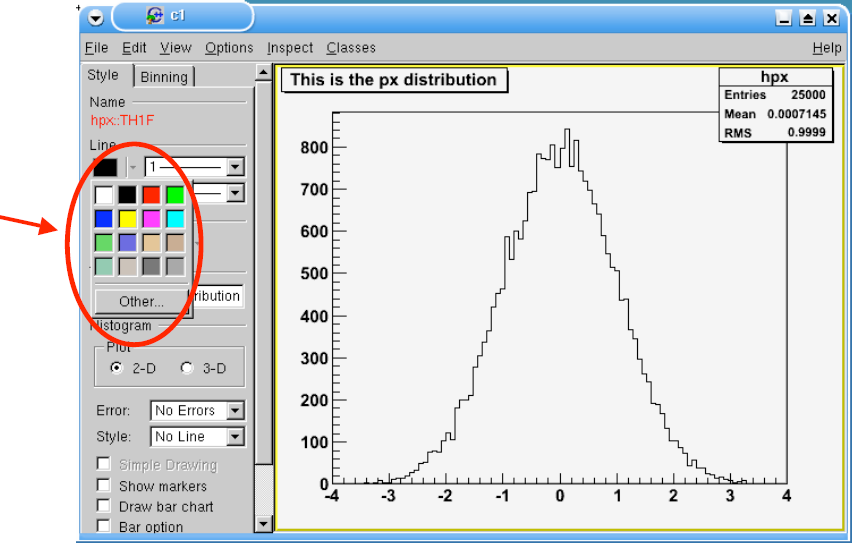Pick the light tan swatch
853x549 pixels.
[x=151, y=243]
